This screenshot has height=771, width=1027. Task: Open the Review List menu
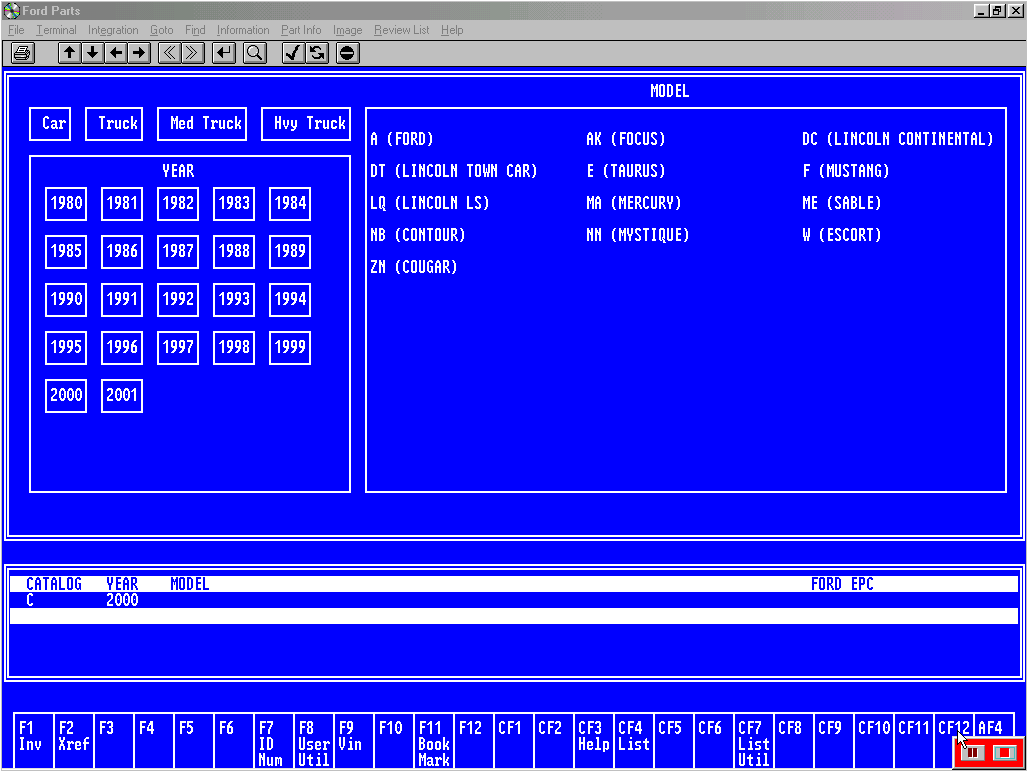pos(401,30)
